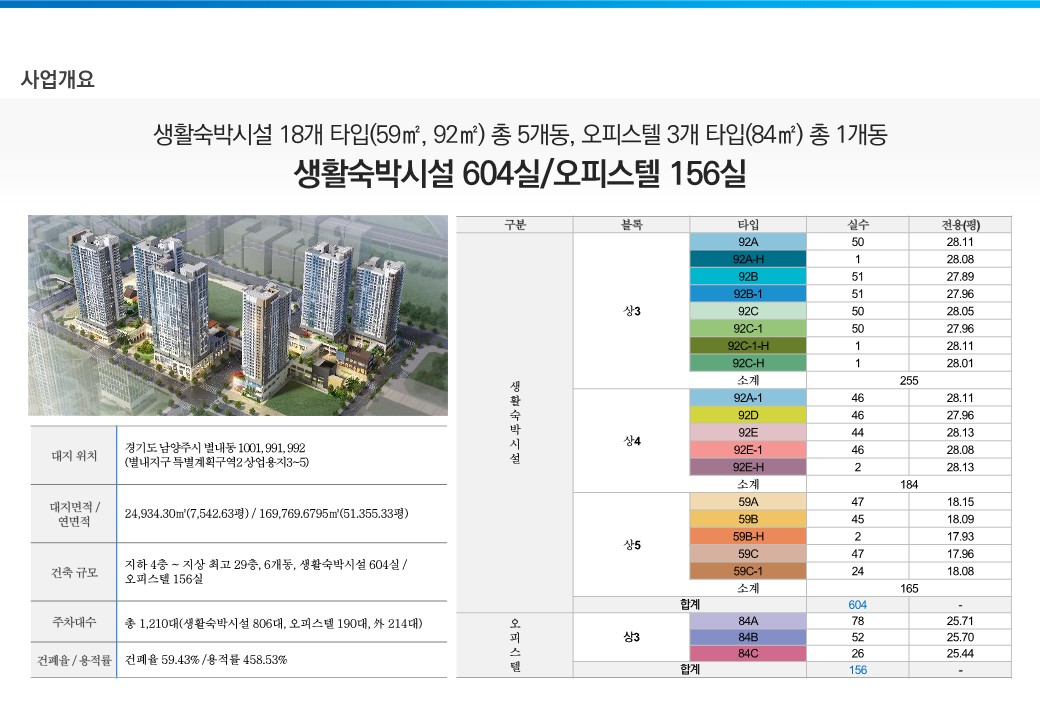
Task: Click the blue 604 total value
Action: [x=857, y=604]
